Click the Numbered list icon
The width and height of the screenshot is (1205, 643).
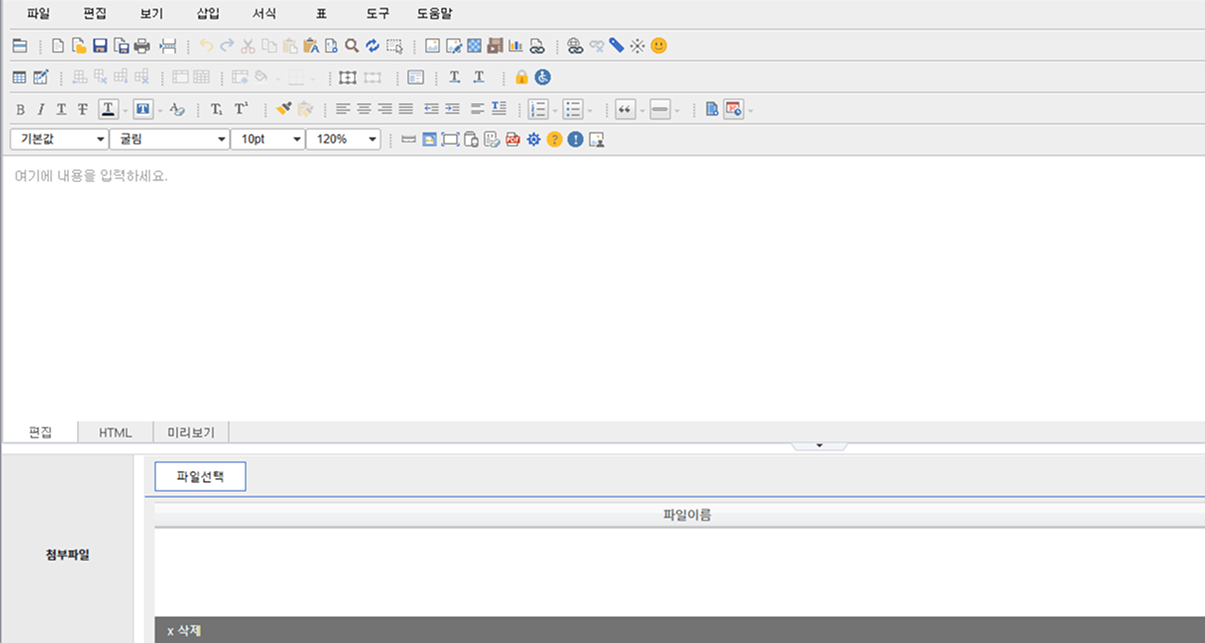538,109
